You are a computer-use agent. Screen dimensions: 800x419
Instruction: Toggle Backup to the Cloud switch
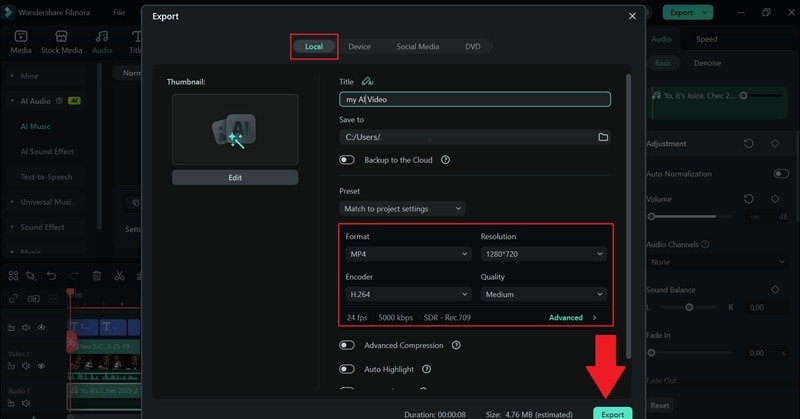point(347,160)
